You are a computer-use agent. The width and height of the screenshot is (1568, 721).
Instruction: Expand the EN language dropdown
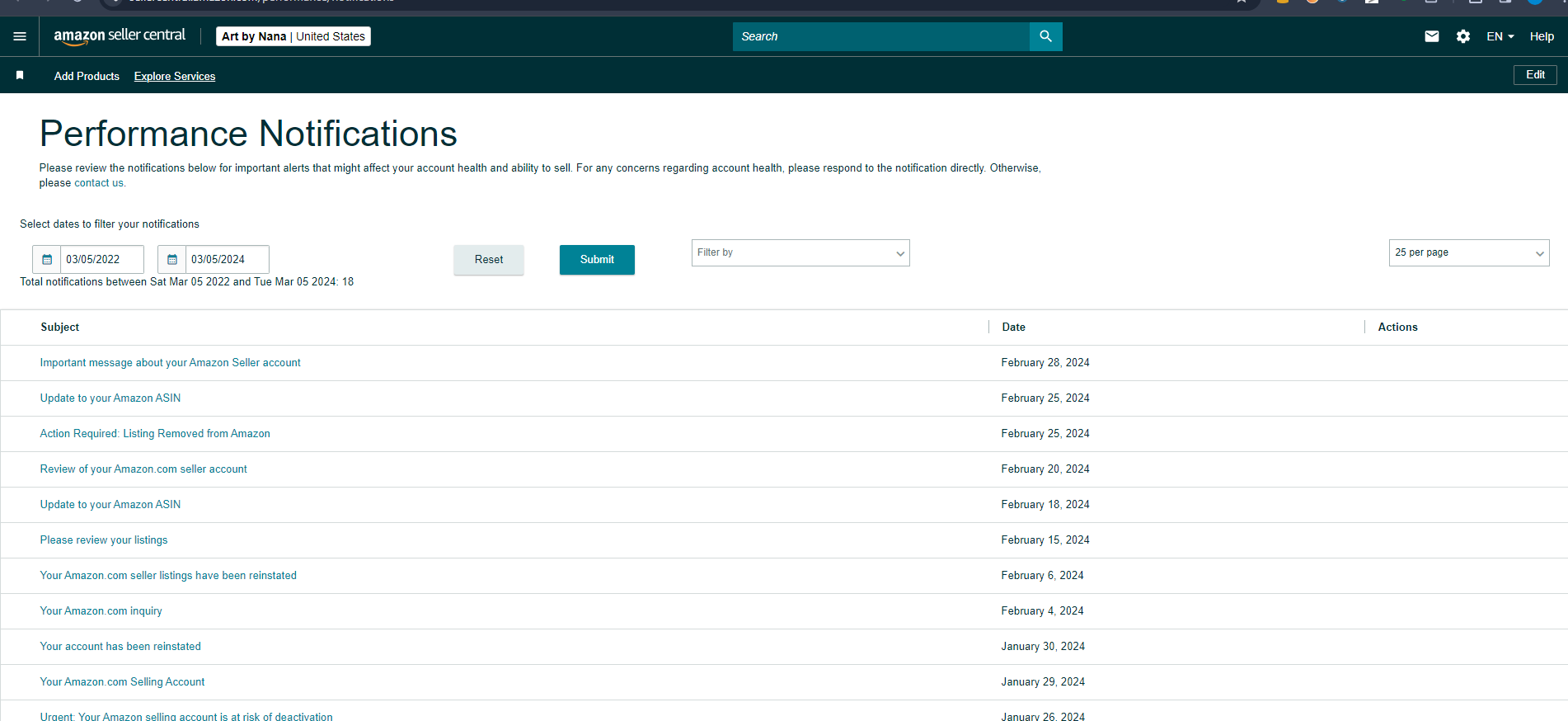[x=1500, y=36]
